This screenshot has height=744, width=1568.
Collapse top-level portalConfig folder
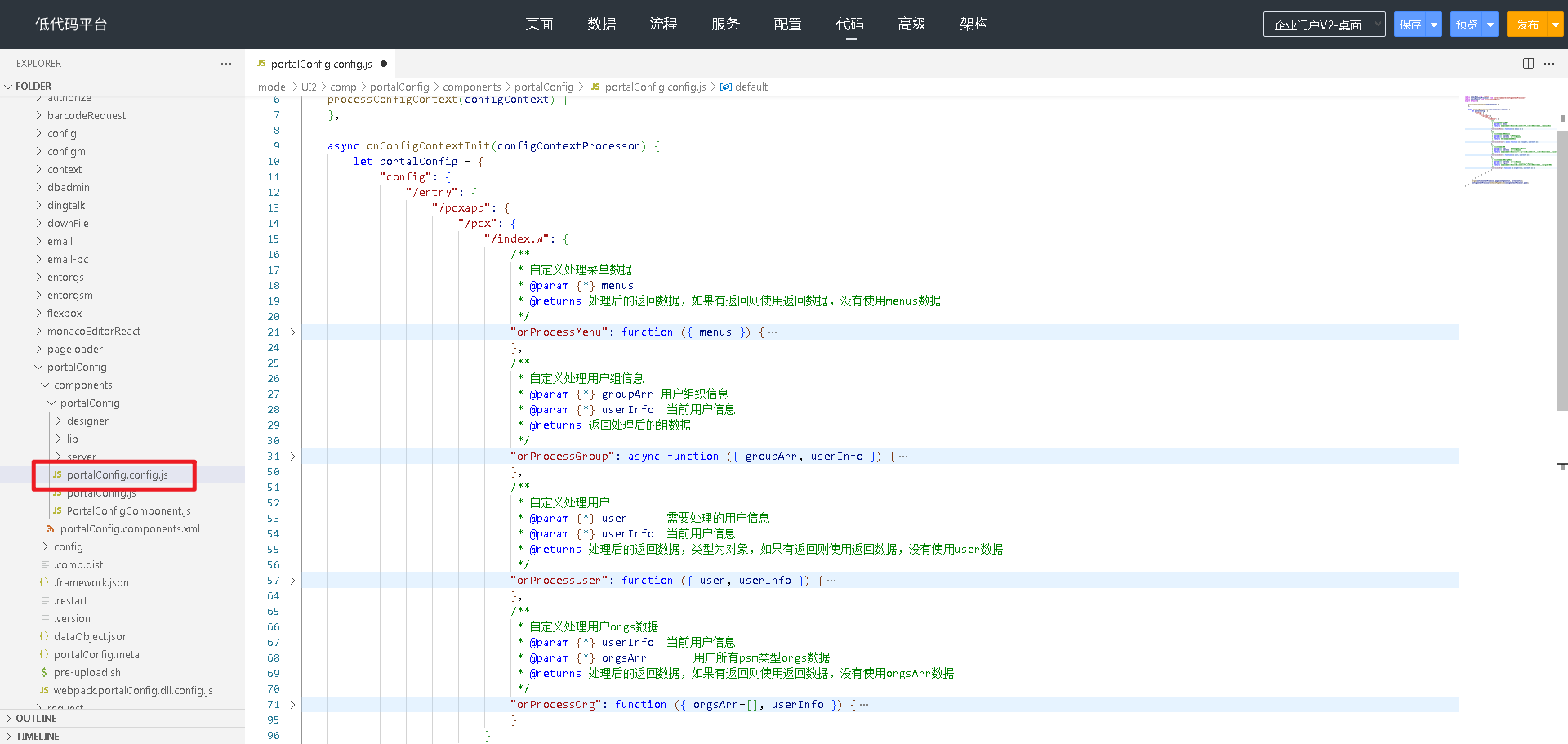pos(77,368)
